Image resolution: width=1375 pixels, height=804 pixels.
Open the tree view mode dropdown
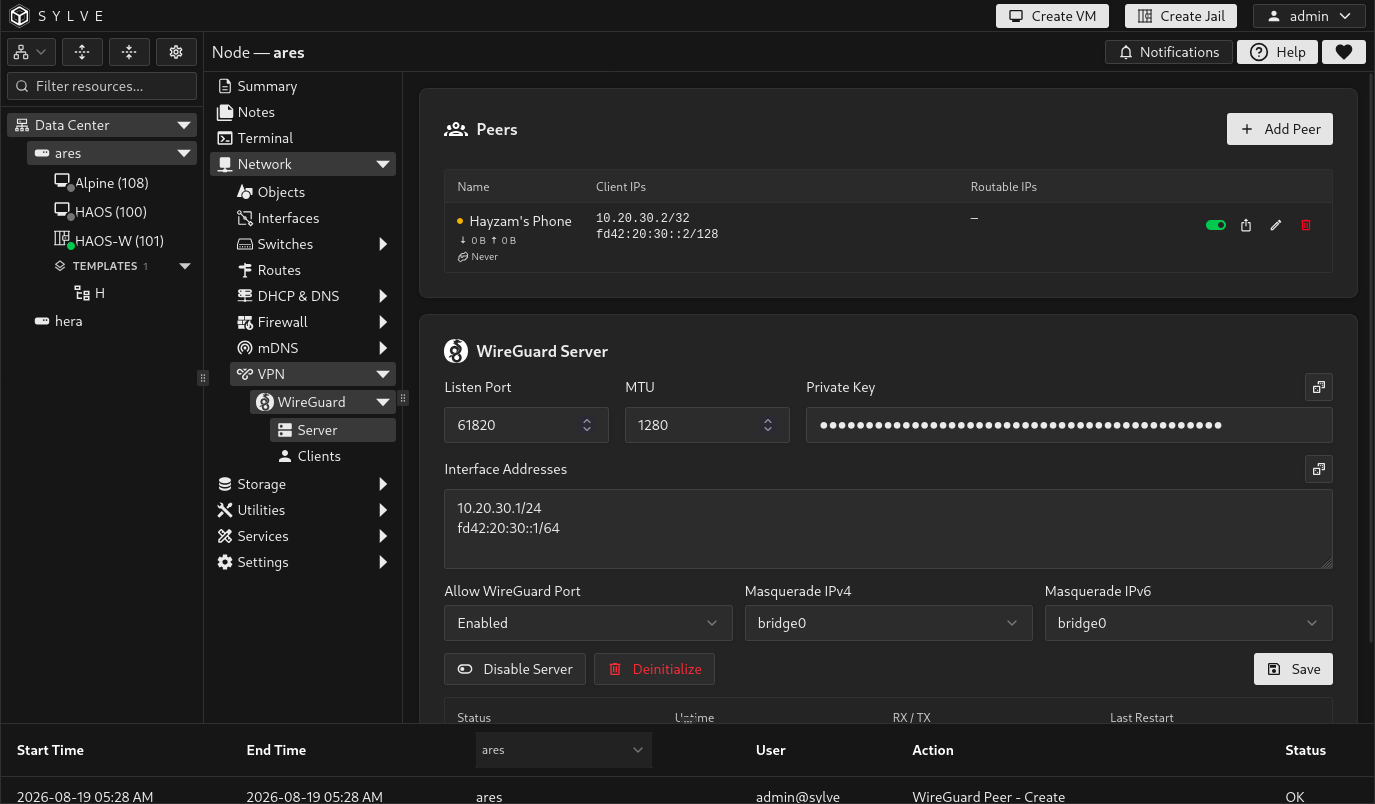coord(30,52)
